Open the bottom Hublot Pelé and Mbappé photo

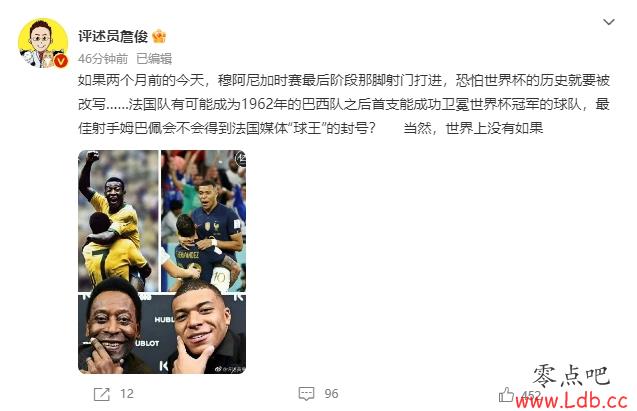(x=162, y=334)
